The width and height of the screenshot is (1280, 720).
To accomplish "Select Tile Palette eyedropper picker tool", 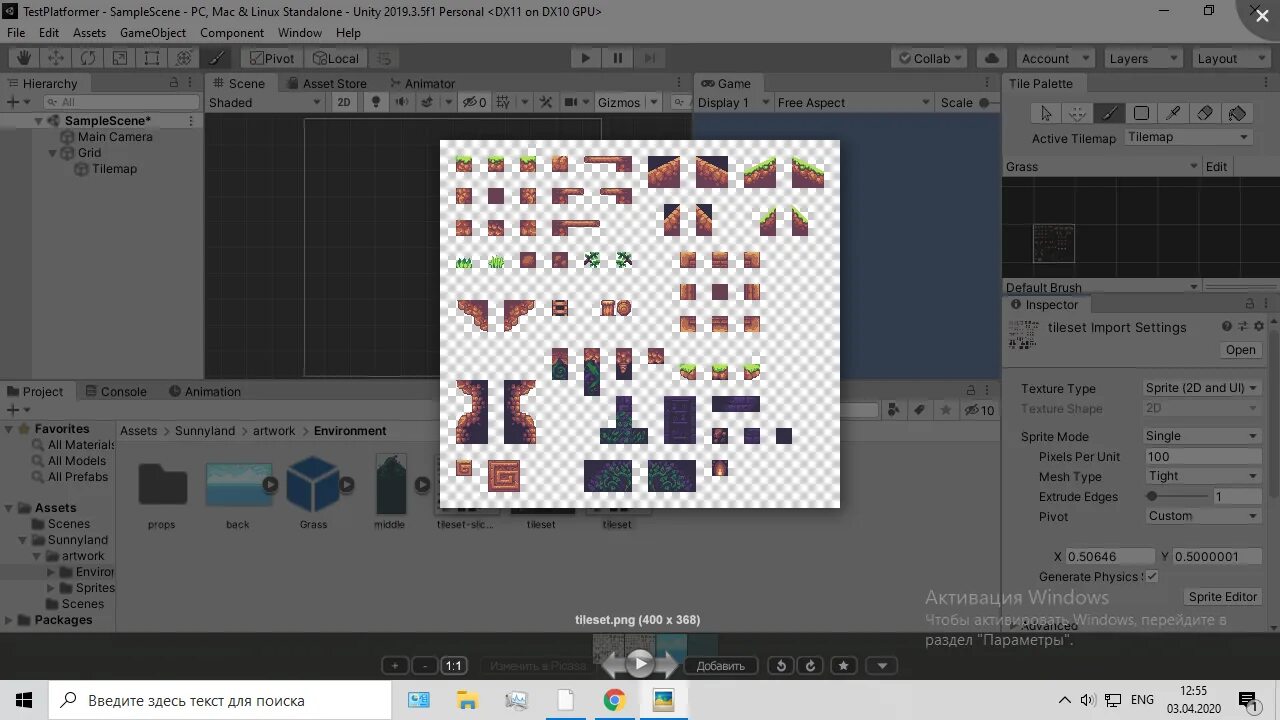I will click(x=1172, y=113).
